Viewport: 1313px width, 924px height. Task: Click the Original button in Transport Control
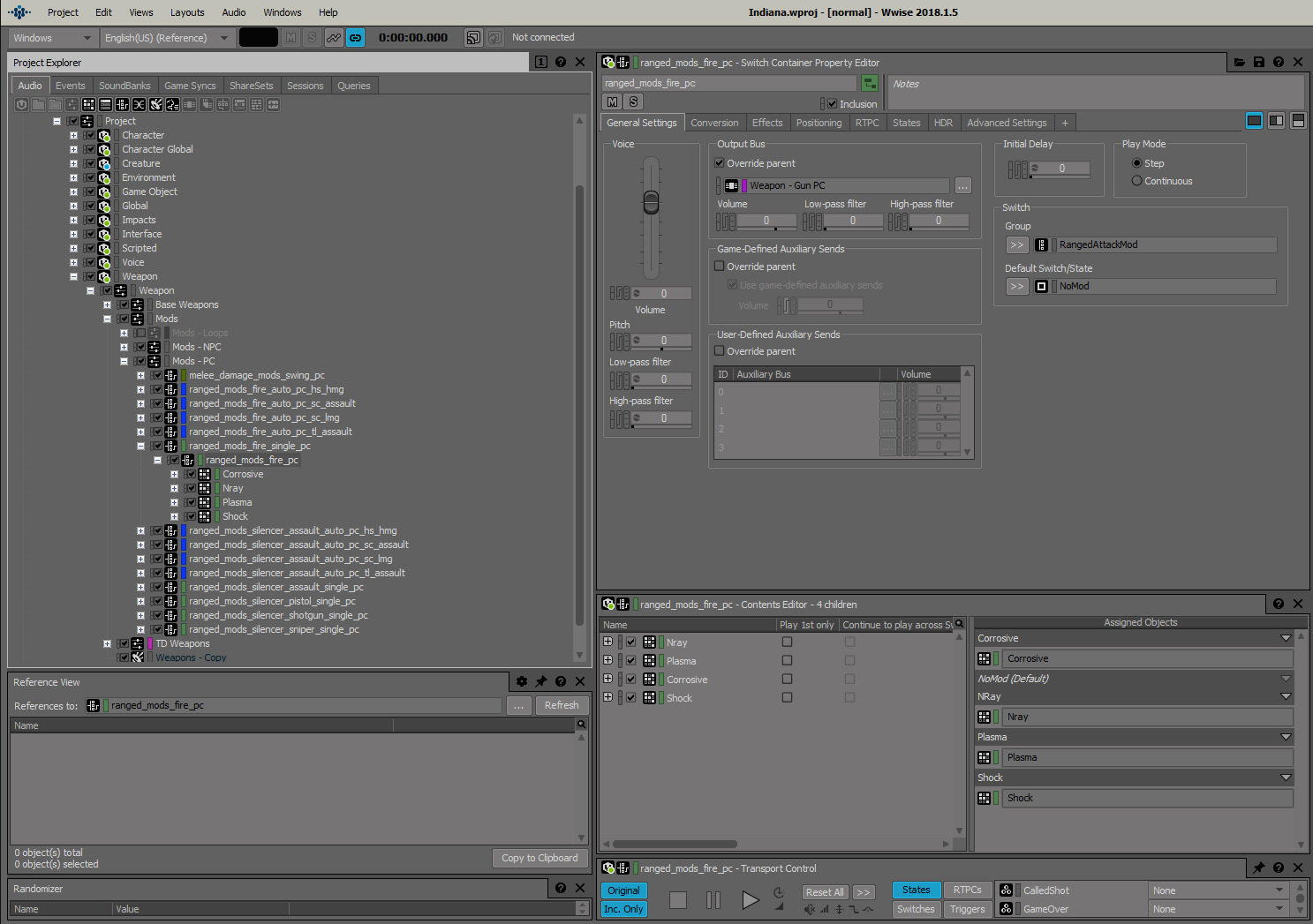tap(623, 890)
